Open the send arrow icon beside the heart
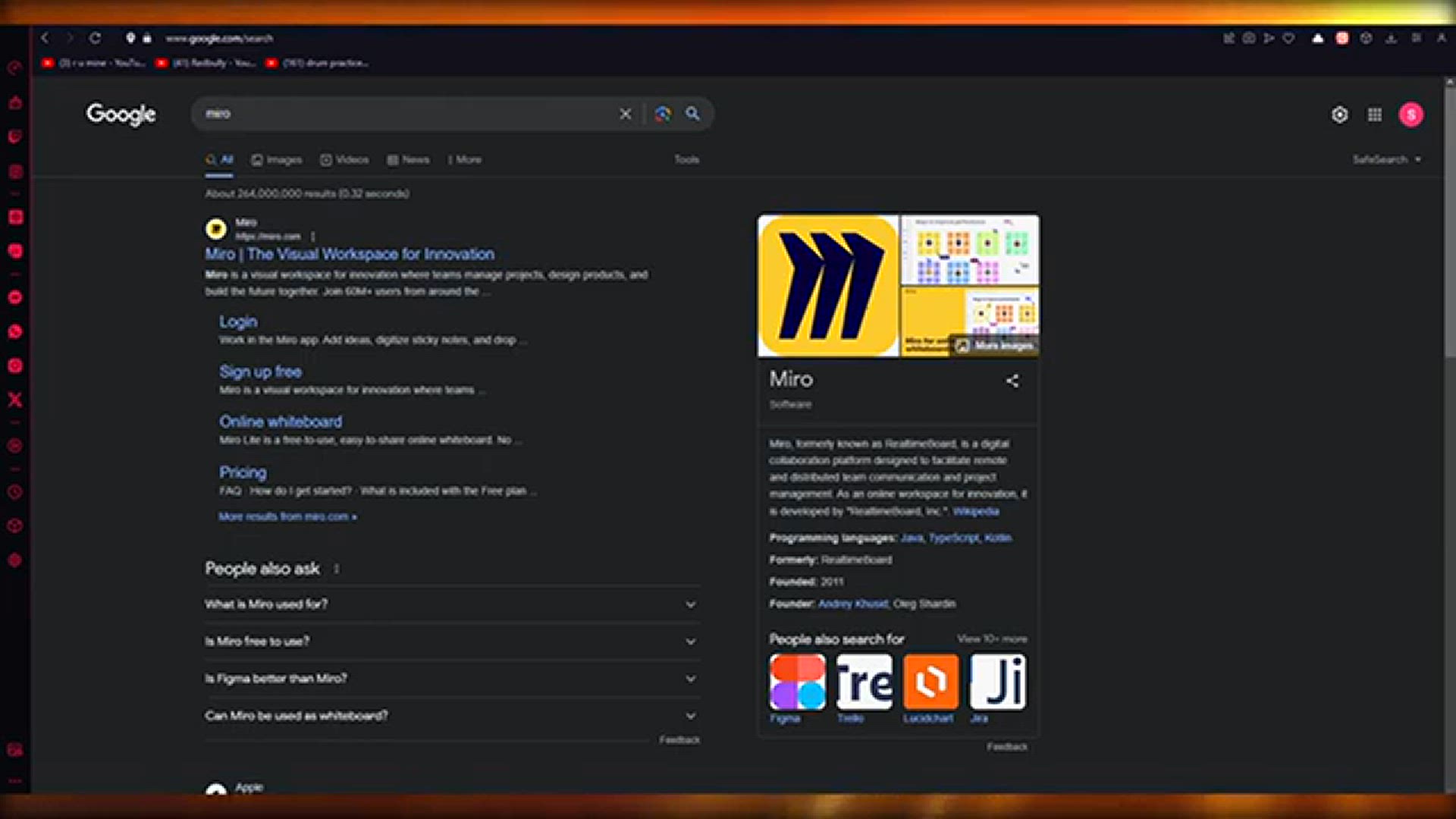 pos(1269,38)
